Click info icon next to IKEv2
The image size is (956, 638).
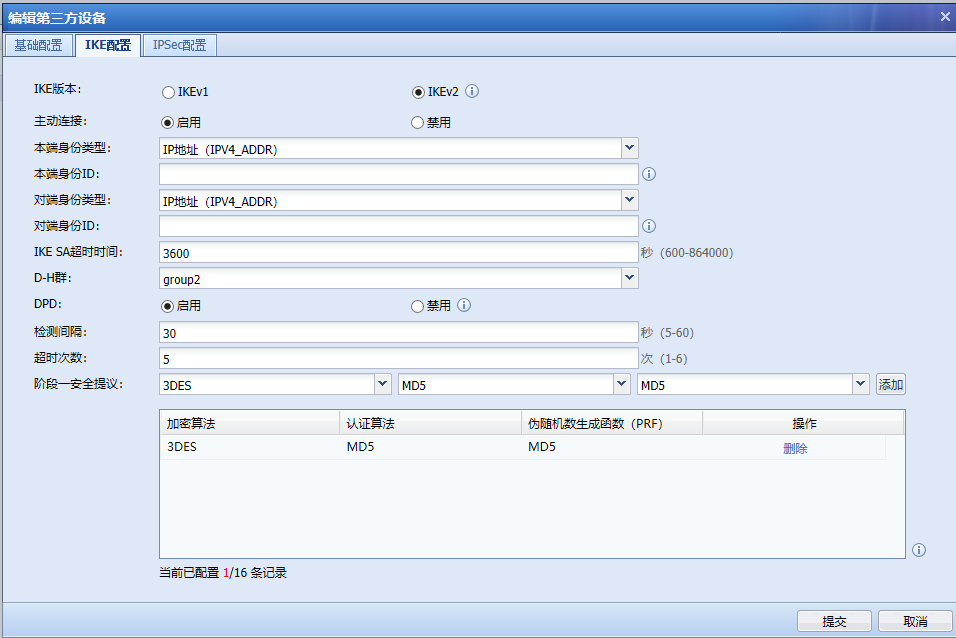tap(472, 91)
